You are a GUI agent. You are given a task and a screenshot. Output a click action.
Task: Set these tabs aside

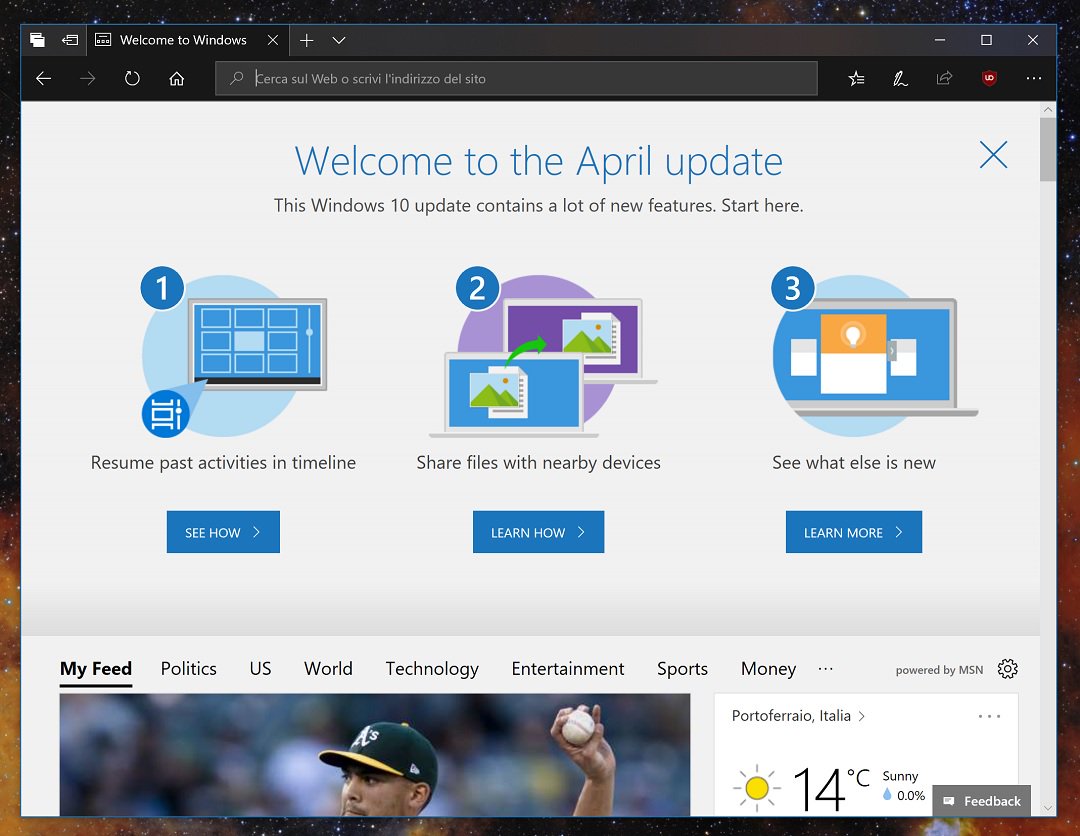[x=37, y=40]
